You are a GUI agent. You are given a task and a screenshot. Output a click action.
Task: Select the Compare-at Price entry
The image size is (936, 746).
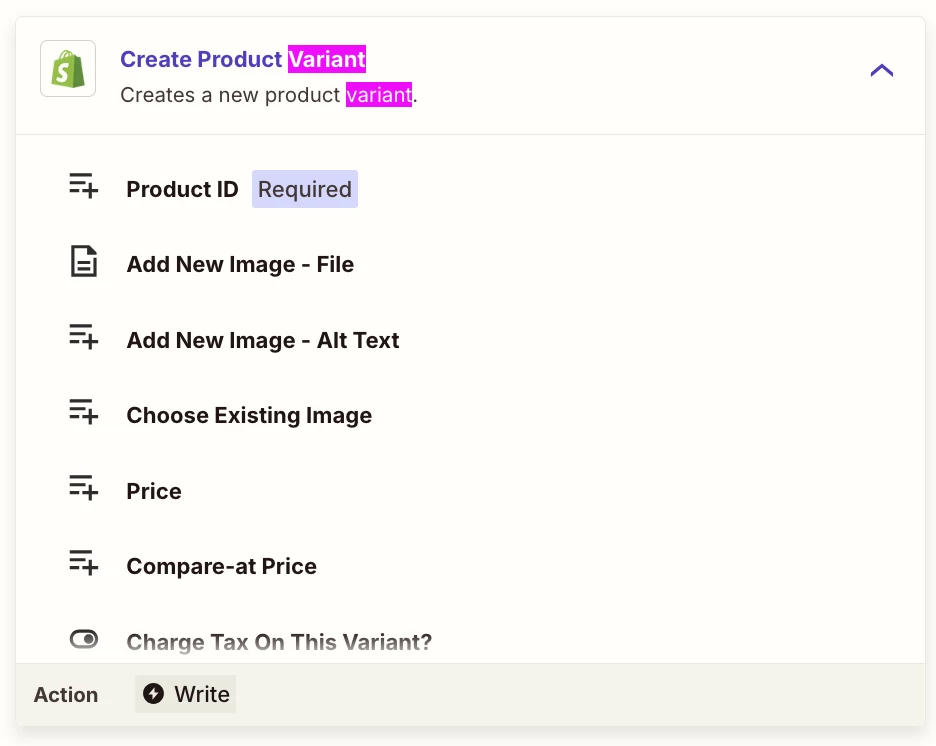[221, 566]
